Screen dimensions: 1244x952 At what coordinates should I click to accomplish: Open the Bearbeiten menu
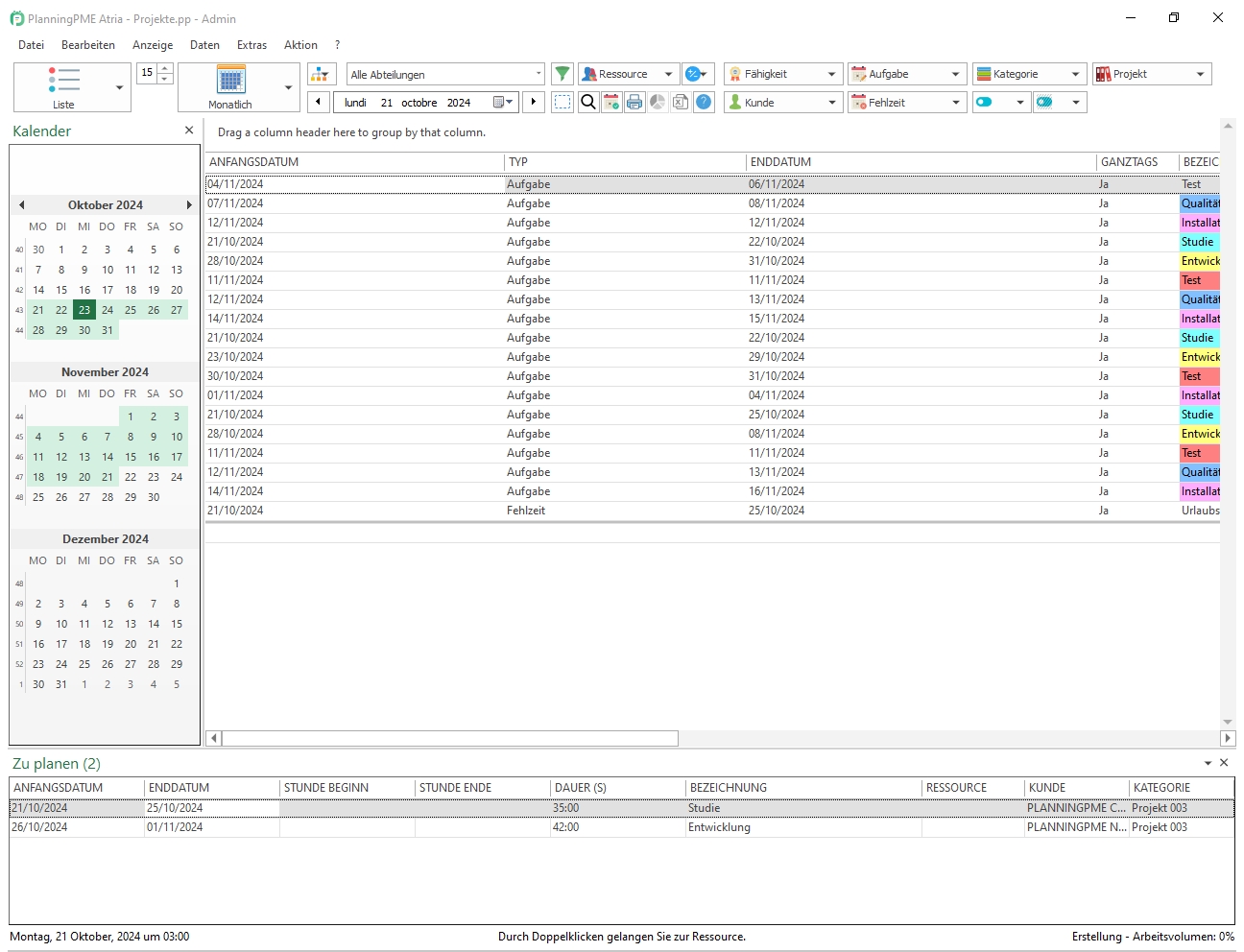coord(88,45)
